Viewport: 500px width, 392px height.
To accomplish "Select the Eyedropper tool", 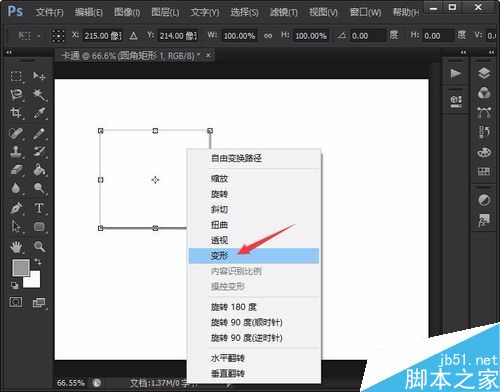I will coord(39,113).
